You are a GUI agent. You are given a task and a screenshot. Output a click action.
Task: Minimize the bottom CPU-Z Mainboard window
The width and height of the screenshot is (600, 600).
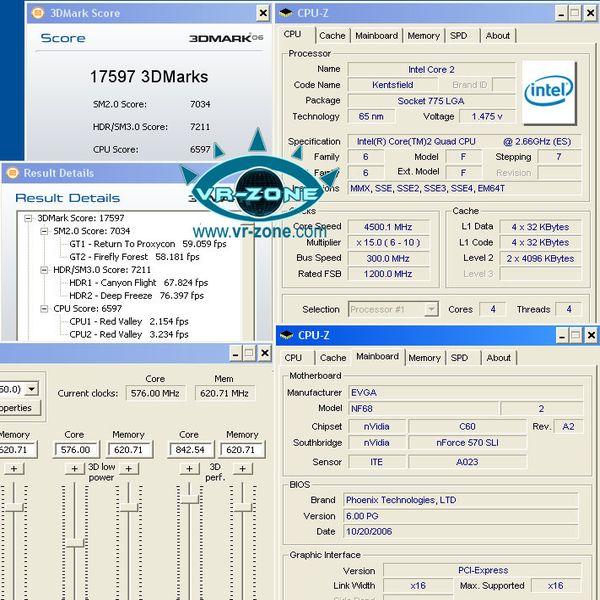[562, 336]
